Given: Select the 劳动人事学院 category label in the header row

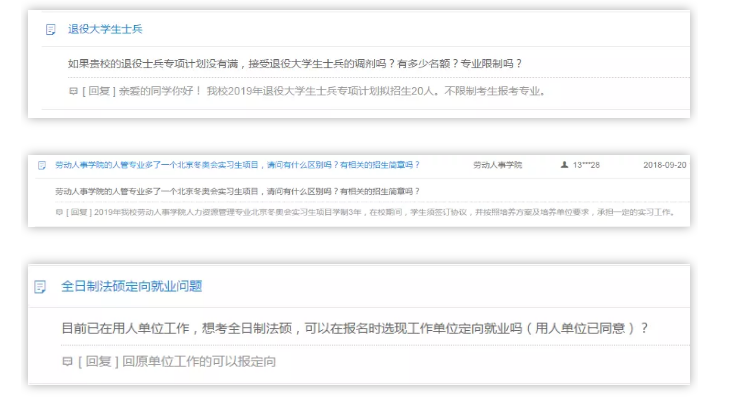Looking at the screenshot, I should point(497,164).
